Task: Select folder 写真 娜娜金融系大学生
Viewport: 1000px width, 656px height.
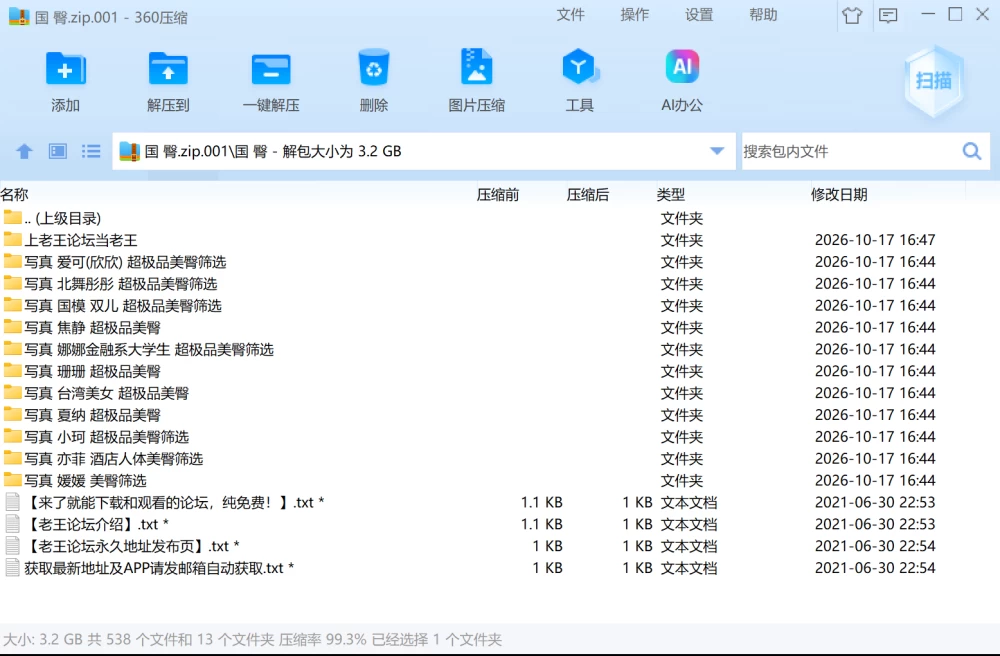Action: 500,349
